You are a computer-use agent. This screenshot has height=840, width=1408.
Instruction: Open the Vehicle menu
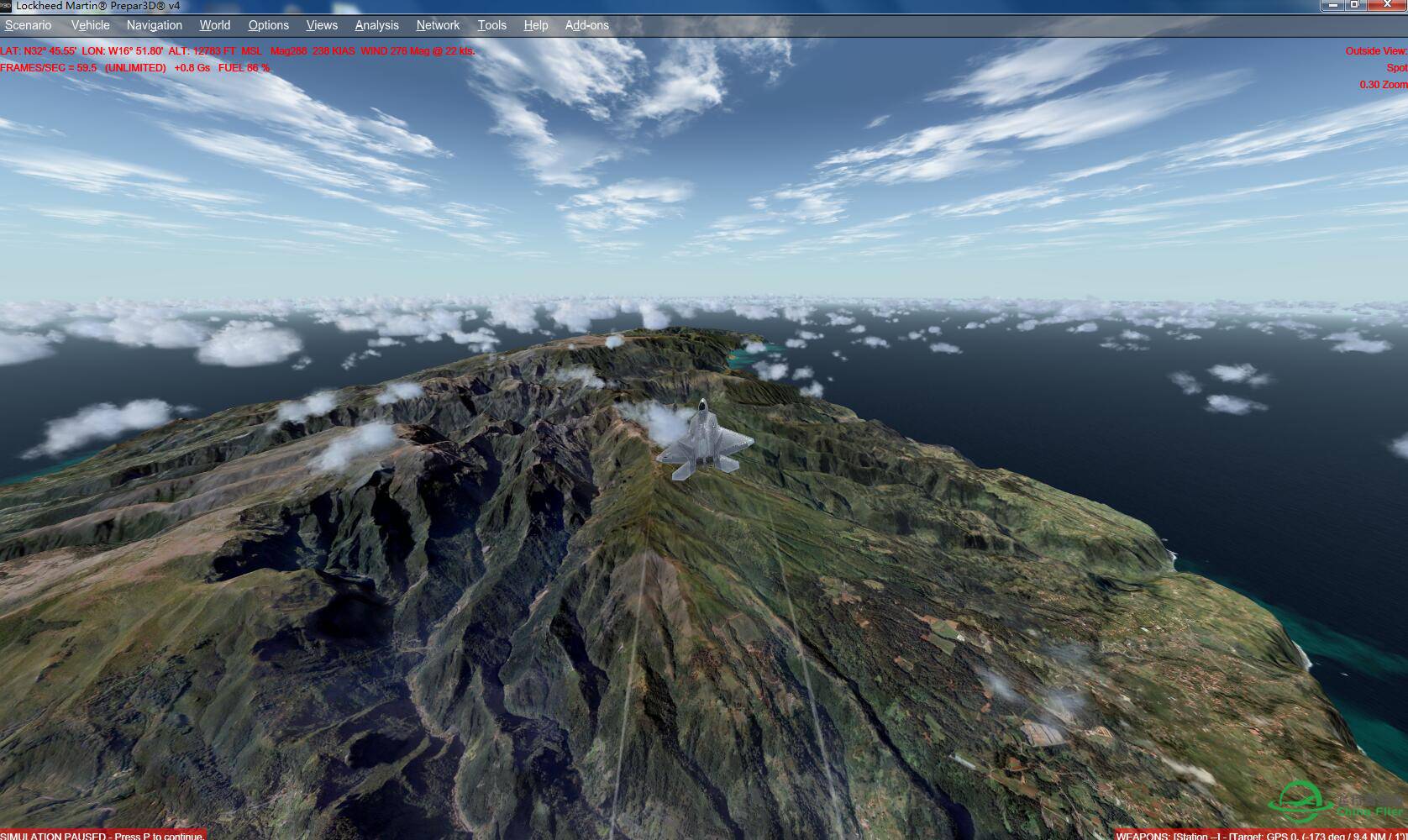point(90,25)
